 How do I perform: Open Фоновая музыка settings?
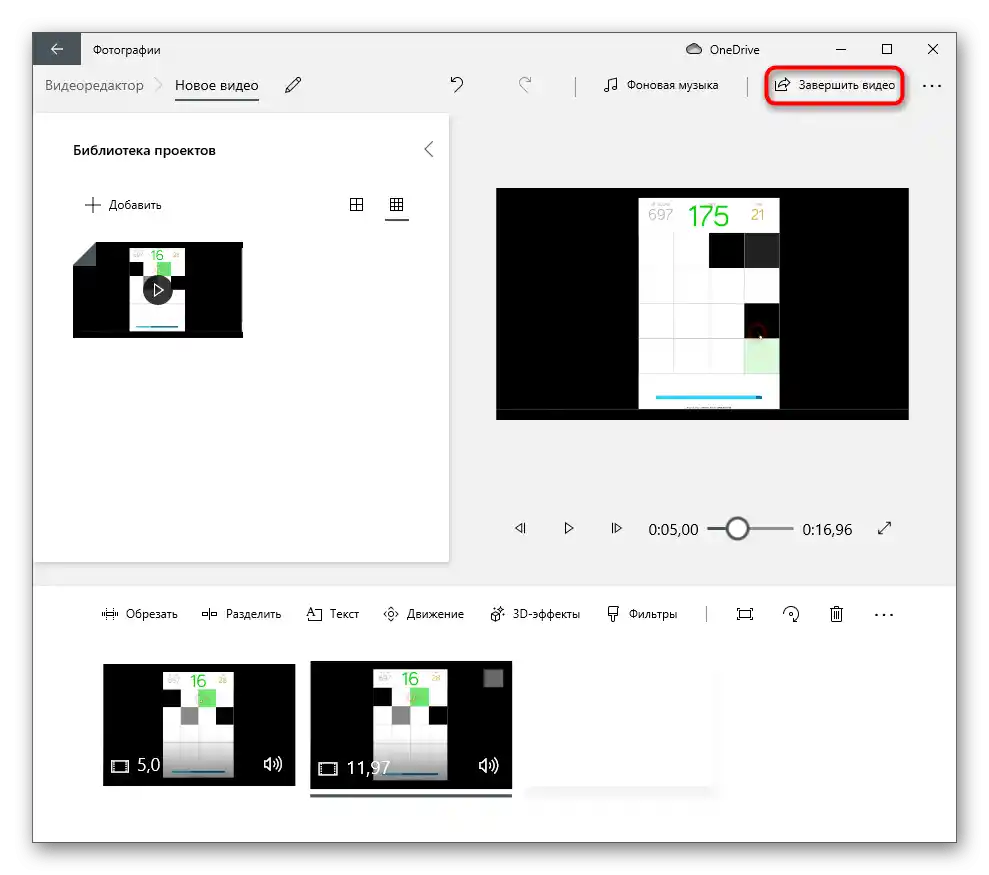coord(661,85)
